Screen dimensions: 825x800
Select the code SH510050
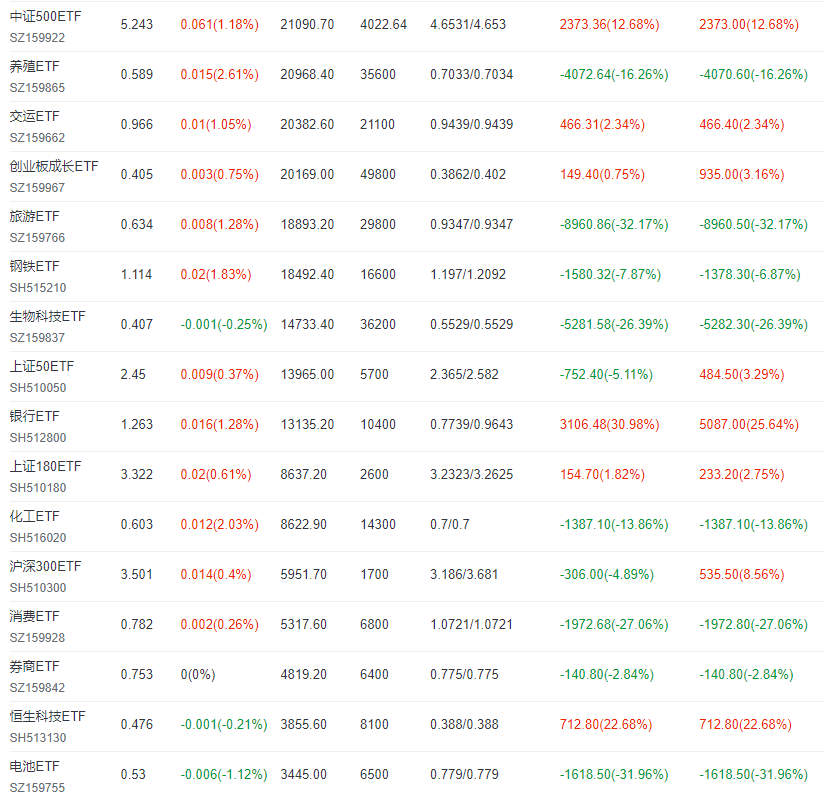pos(38,388)
